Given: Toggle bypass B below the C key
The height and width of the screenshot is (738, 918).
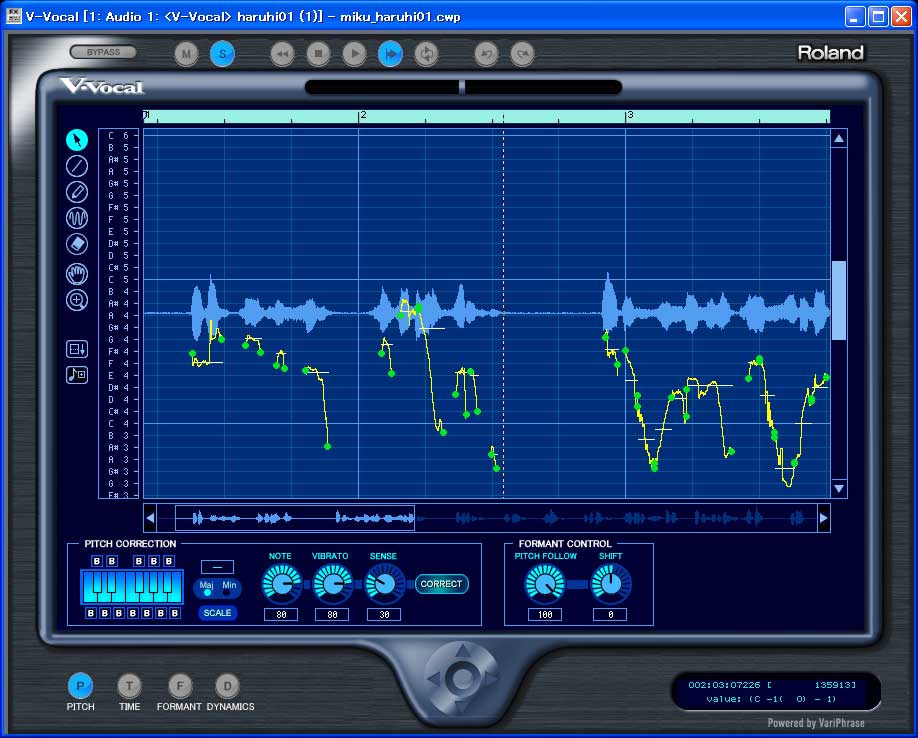Looking at the screenshot, I should click(91, 613).
